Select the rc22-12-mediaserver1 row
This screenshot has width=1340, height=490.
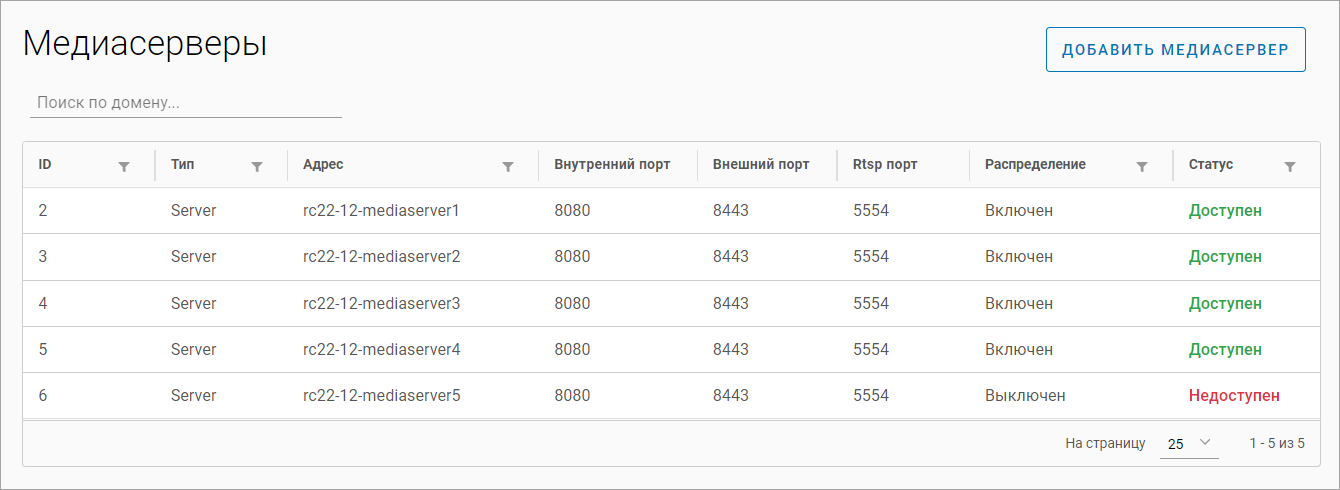click(x=381, y=211)
